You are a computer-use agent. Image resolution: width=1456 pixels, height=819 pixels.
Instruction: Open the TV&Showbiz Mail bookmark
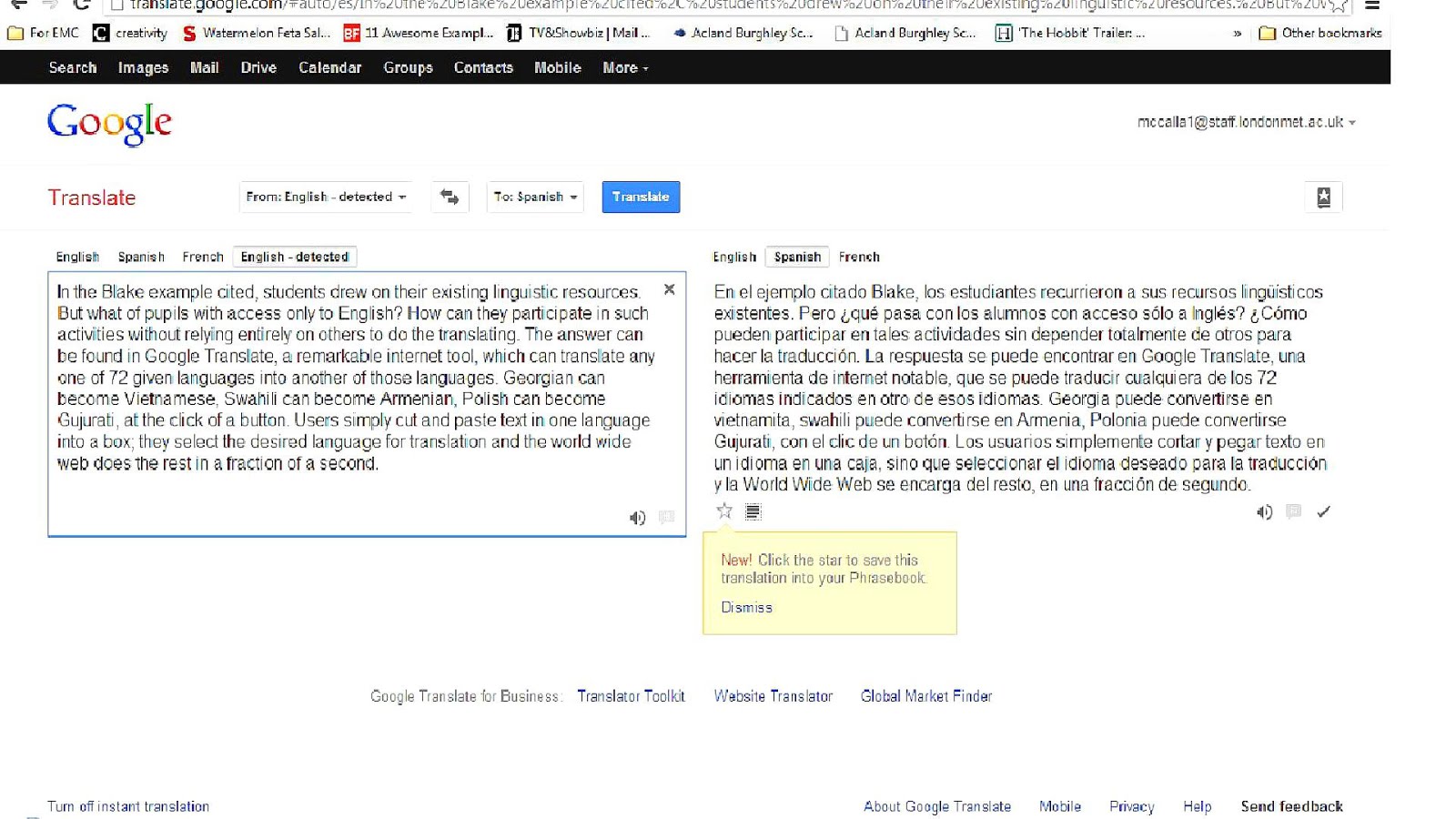pyautogui.click(x=579, y=33)
